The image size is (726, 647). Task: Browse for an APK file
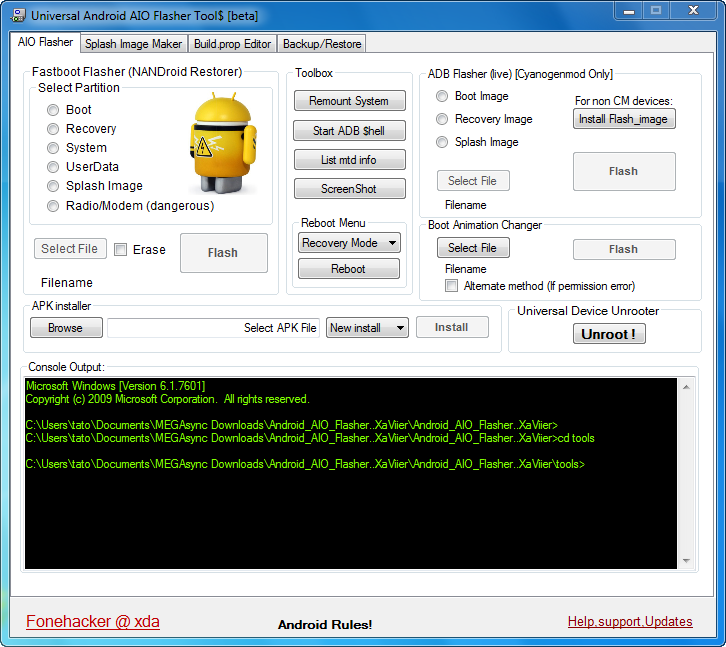point(66,328)
